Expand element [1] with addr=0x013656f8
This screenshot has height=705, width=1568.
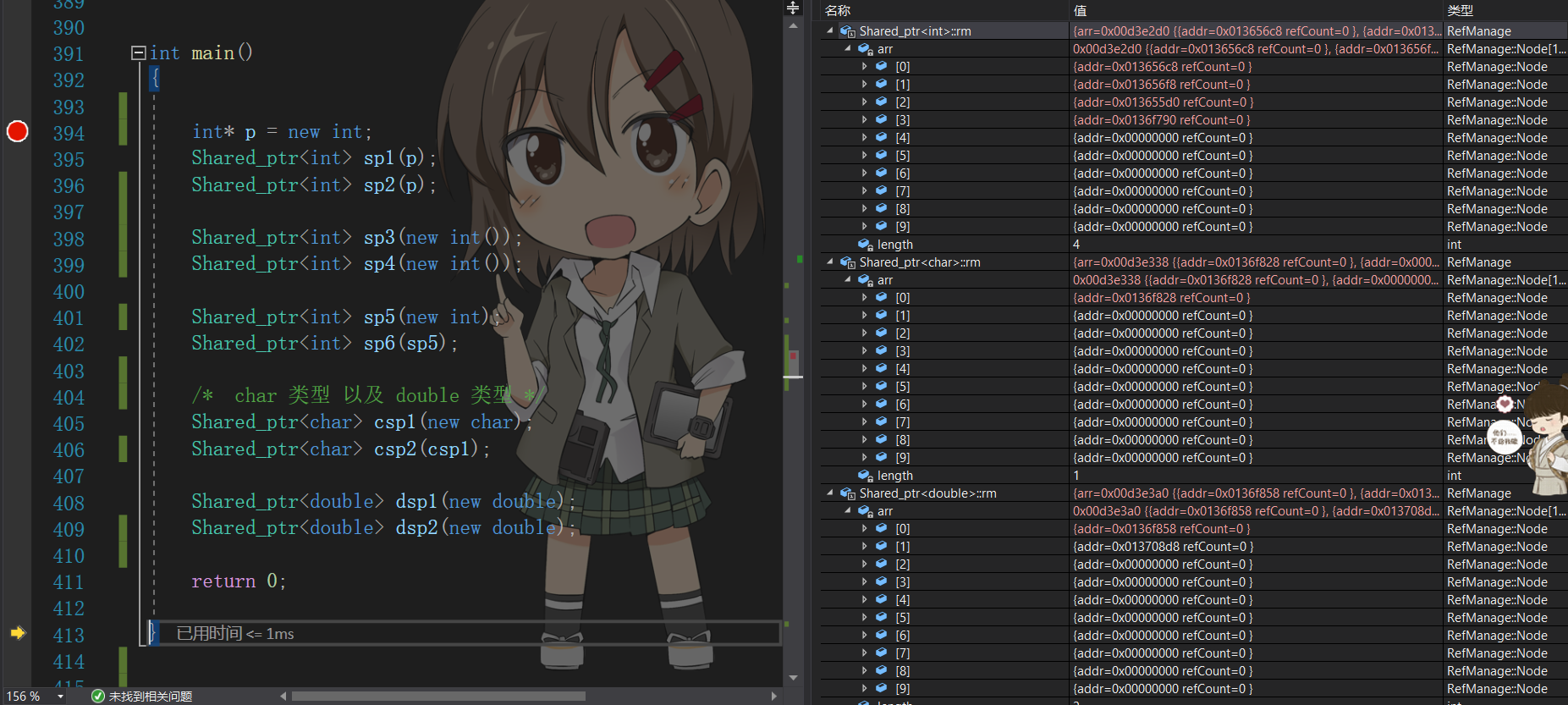(x=864, y=84)
